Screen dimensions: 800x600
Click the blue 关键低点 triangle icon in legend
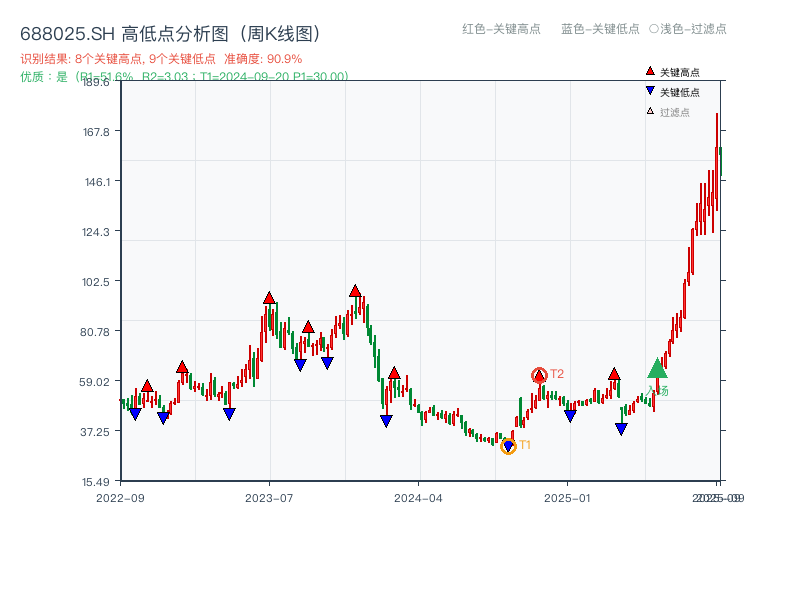pos(650,90)
